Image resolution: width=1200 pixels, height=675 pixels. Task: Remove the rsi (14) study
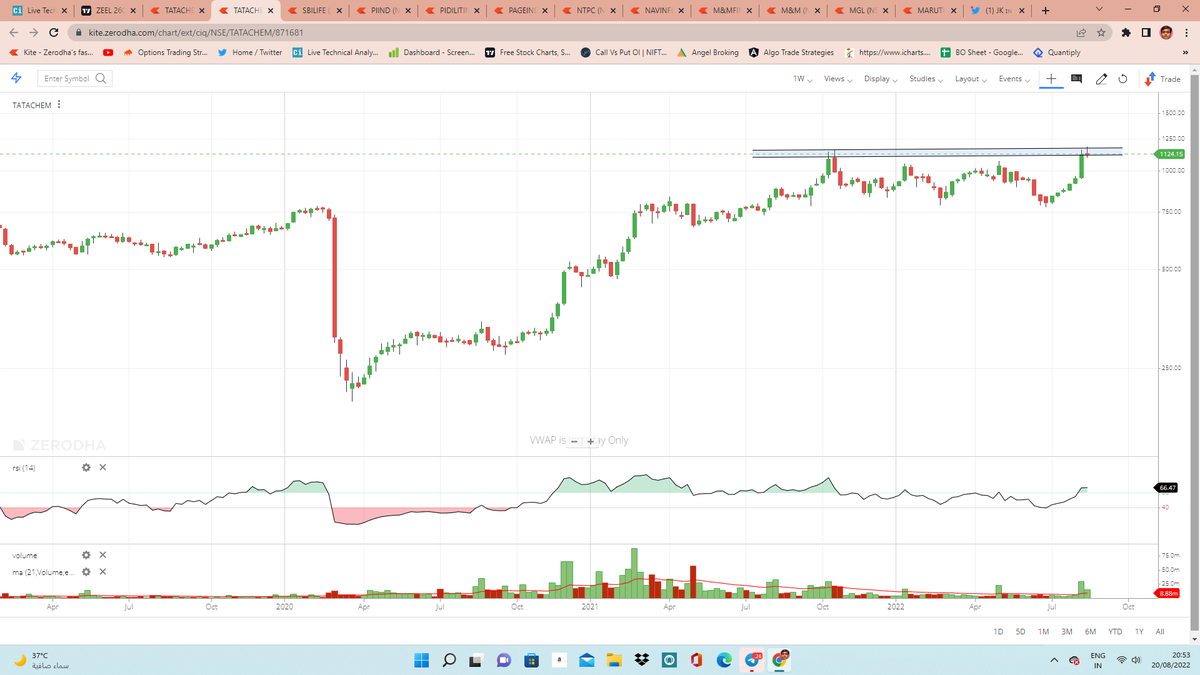click(x=103, y=467)
